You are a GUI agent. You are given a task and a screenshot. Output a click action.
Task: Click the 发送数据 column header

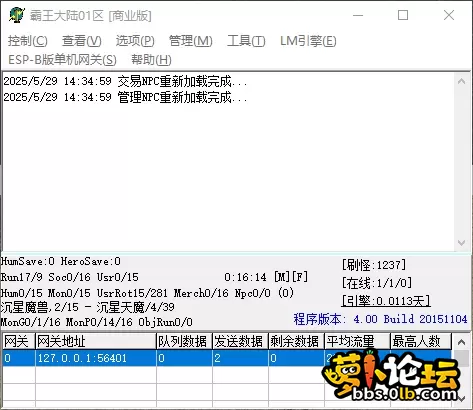240,341
